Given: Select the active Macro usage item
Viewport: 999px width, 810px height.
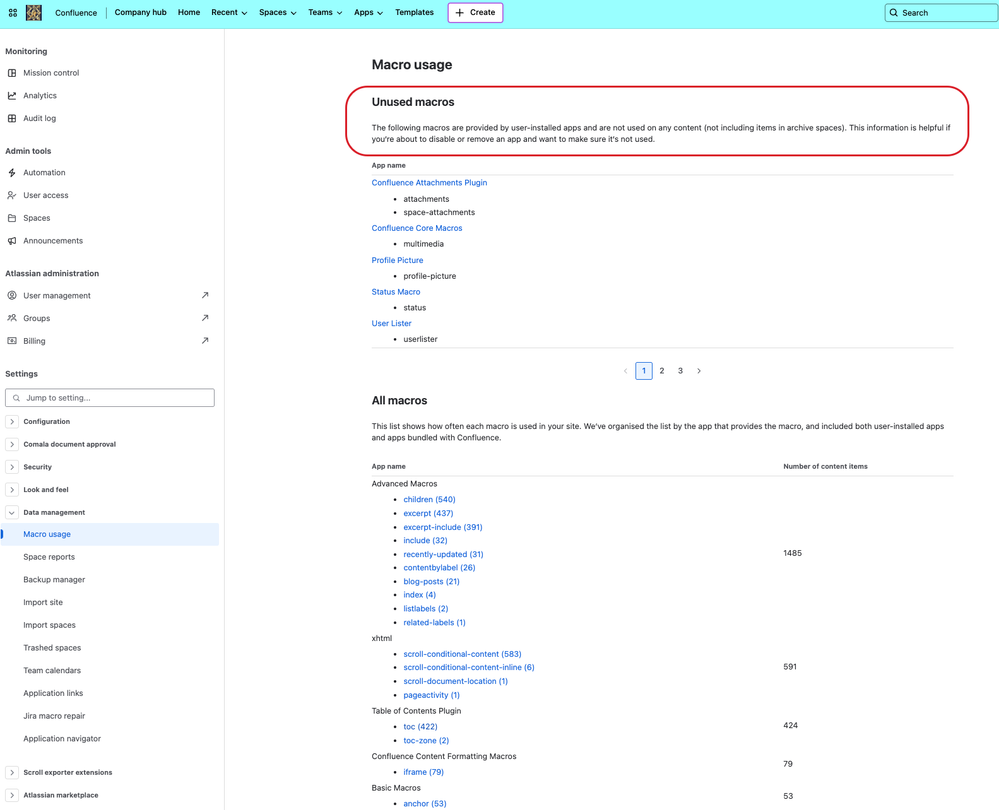Looking at the screenshot, I should (x=110, y=534).
